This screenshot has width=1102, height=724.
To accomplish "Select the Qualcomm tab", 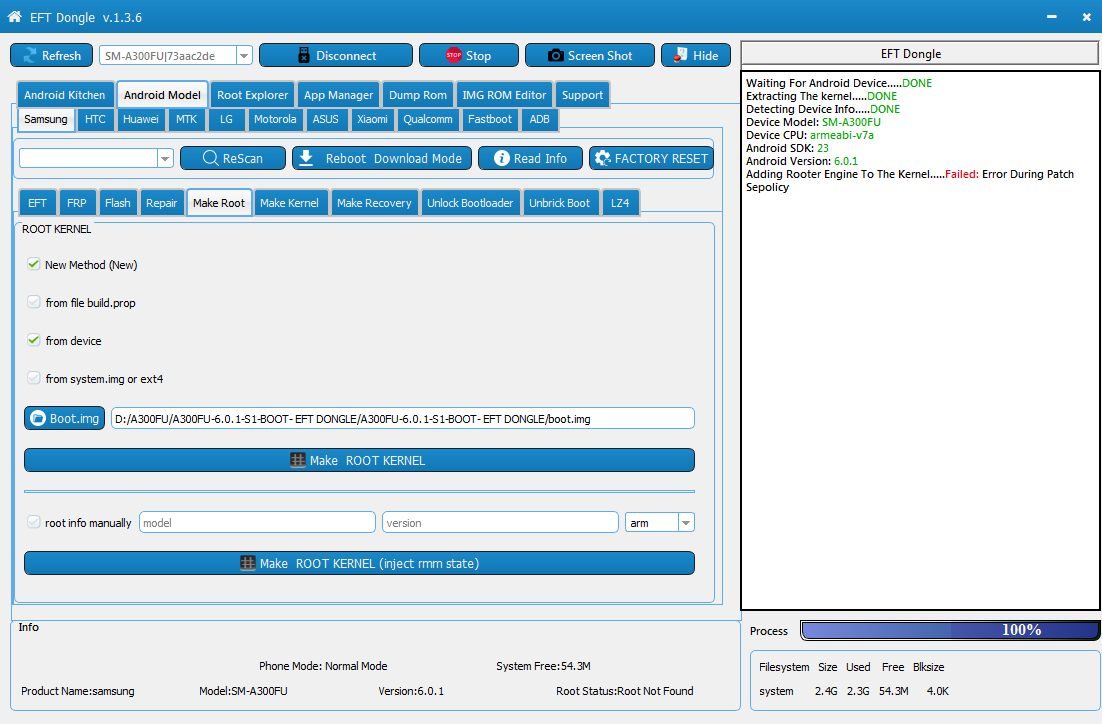I will [428, 119].
